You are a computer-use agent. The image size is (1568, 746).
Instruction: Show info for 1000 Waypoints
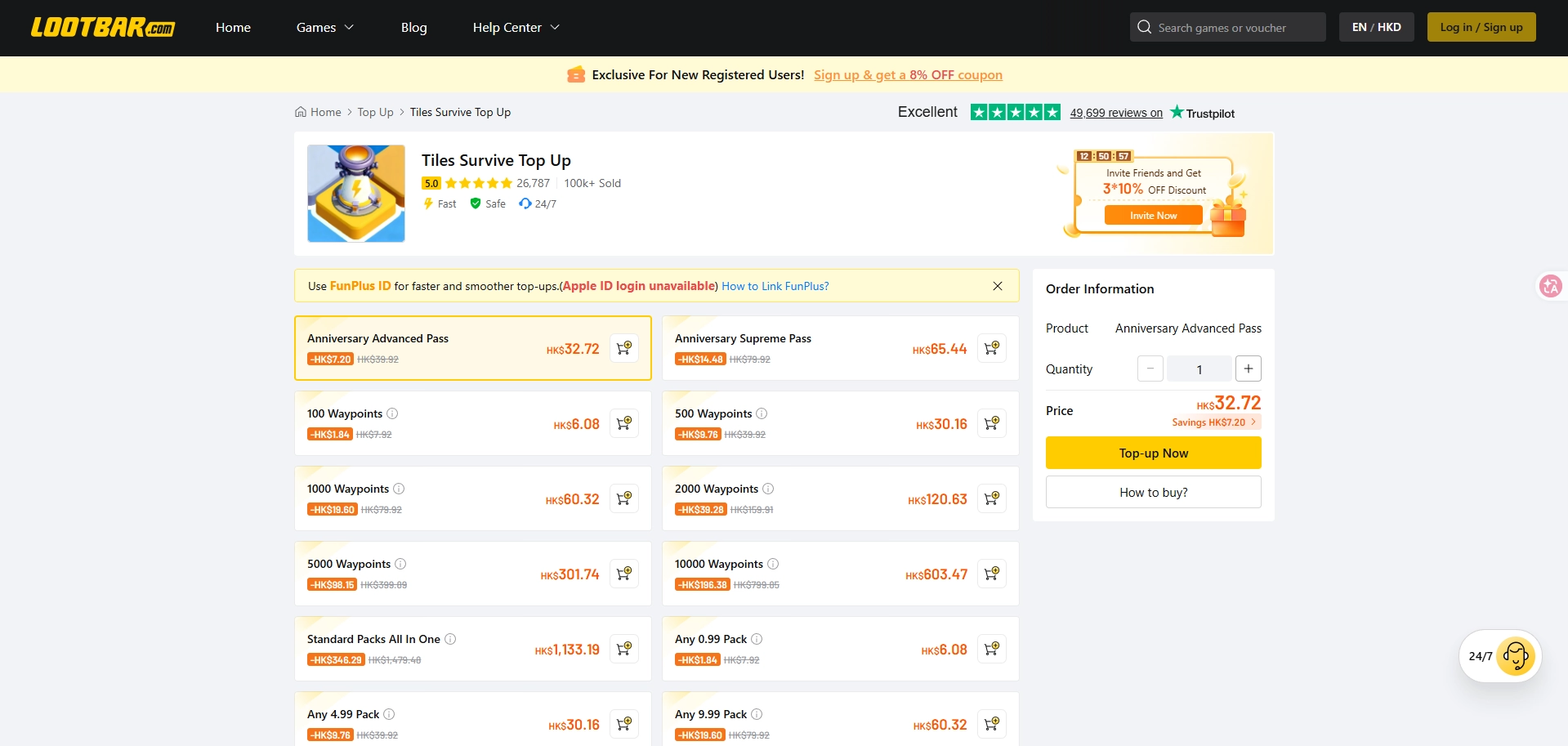coord(399,489)
